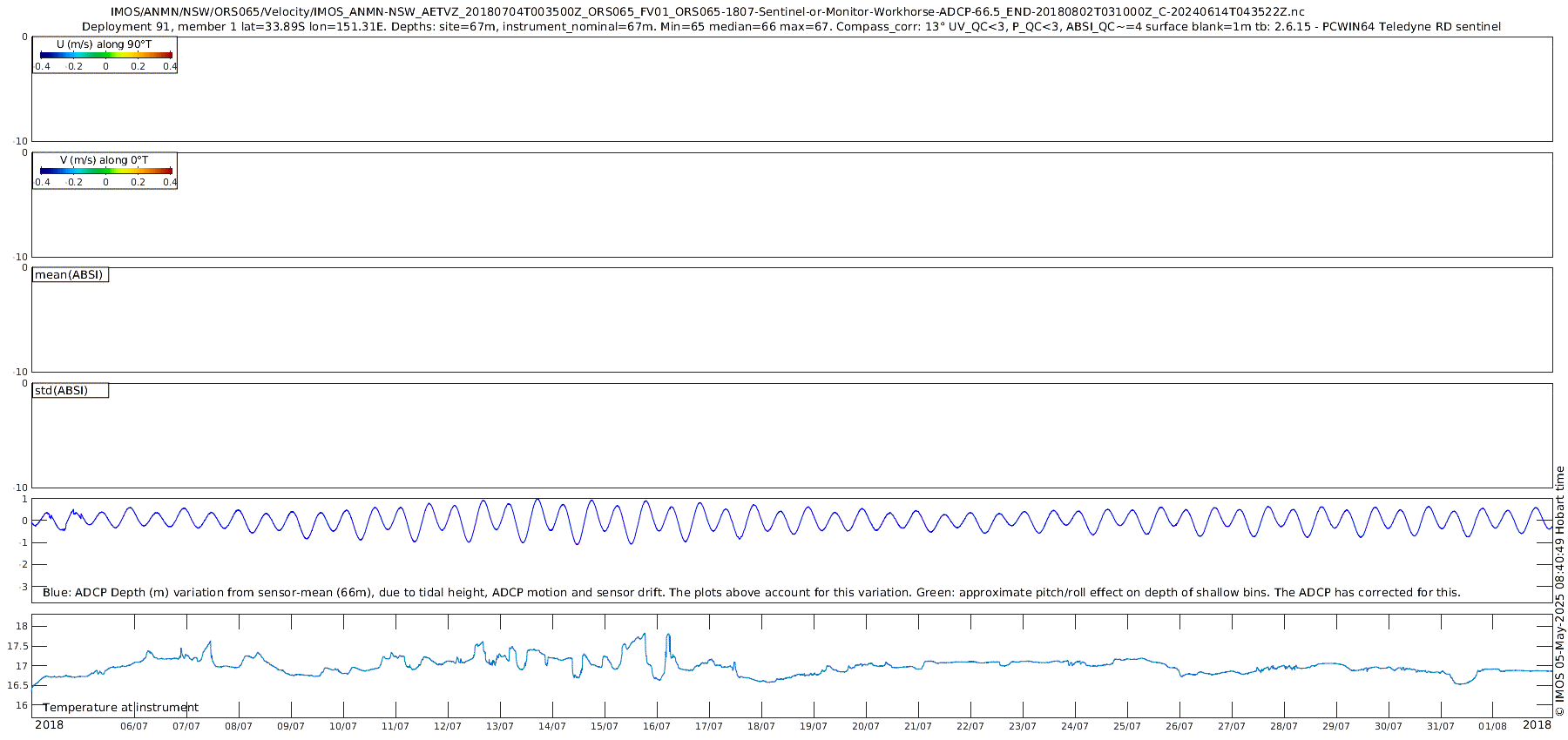
Task: Click the U velocity colorbar legend
Action: pos(105,55)
